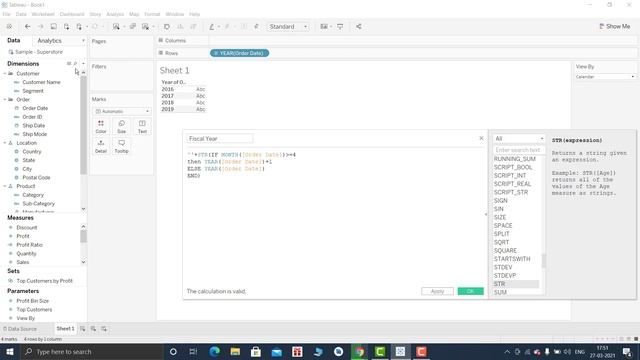
Task: Open the function category All dropdown
Action: [519, 139]
